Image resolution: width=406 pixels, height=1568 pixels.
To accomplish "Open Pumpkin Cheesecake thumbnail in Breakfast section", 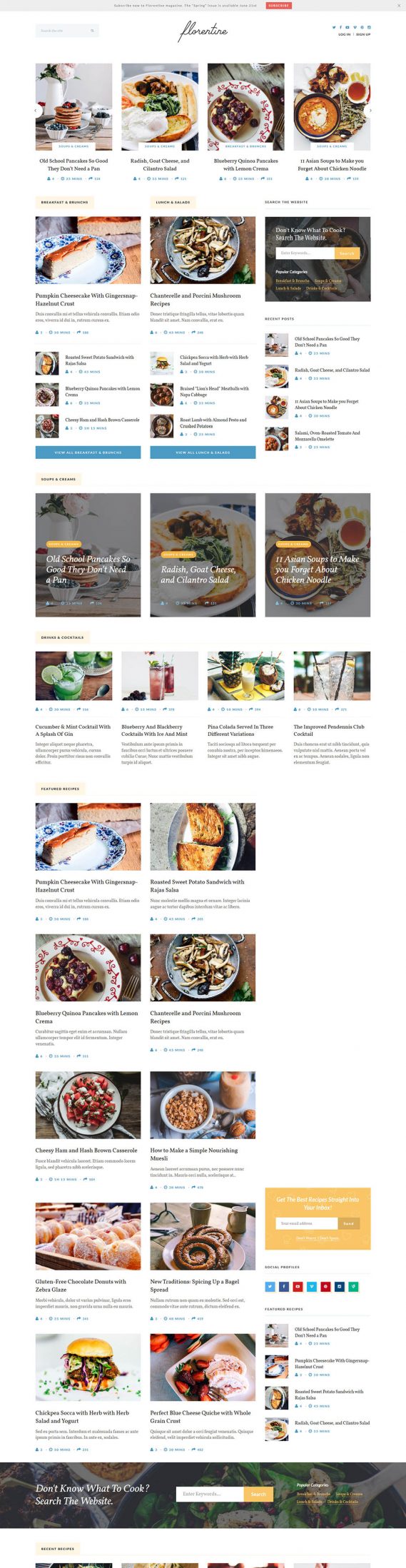I will (x=88, y=251).
